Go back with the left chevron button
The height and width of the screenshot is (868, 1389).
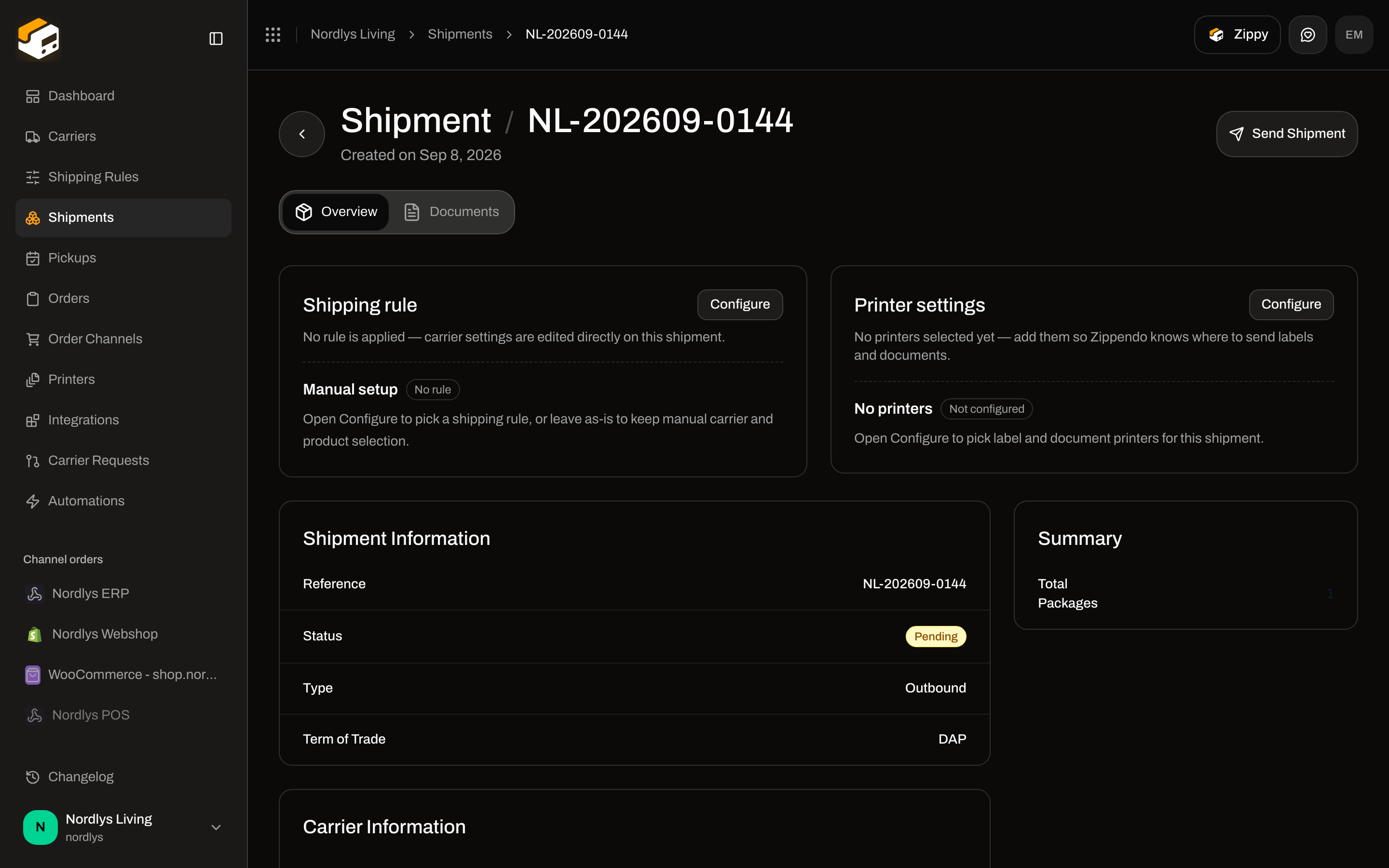[302, 134]
